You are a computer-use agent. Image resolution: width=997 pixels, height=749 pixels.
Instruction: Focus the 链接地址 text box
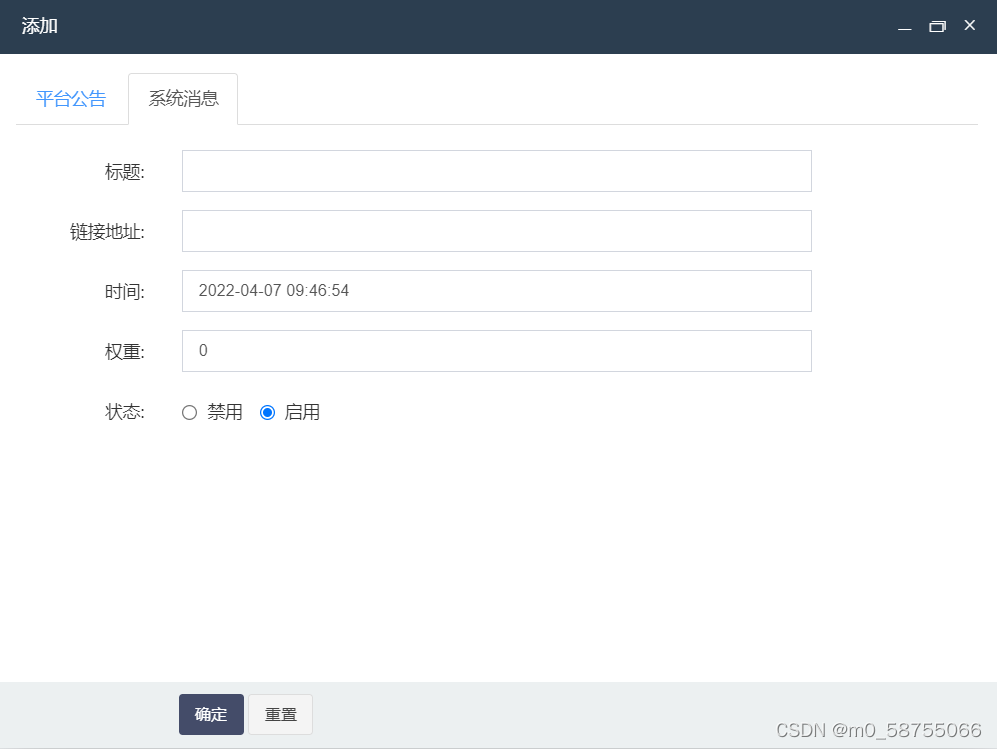coord(496,231)
